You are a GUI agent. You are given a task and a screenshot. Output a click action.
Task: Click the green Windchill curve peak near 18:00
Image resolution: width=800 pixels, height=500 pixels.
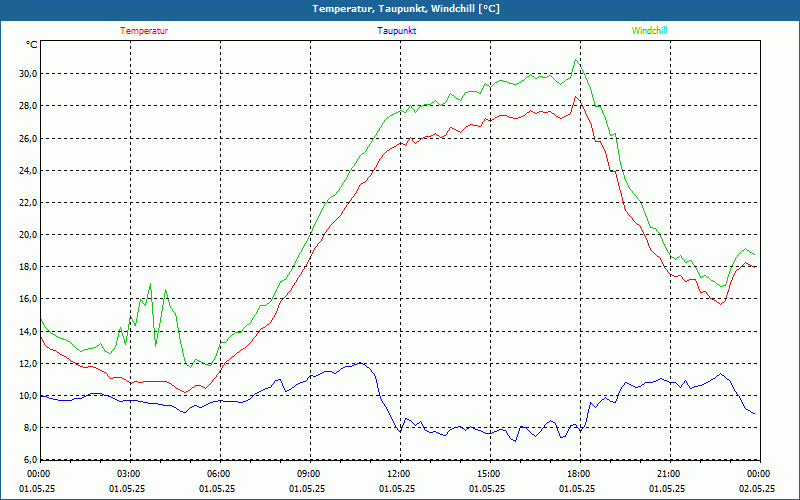(575, 60)
